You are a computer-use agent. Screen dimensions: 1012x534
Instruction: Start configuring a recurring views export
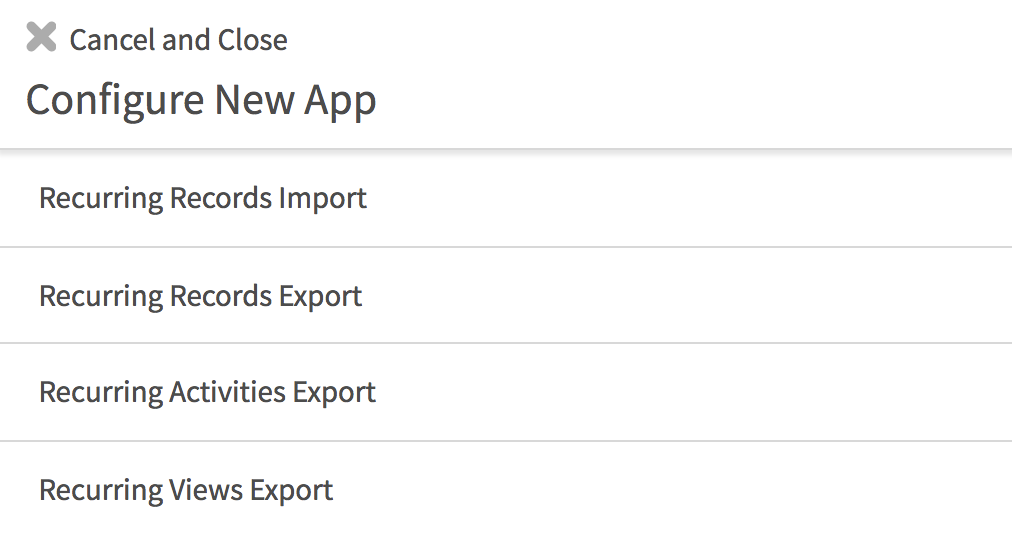tap(186, 490)
